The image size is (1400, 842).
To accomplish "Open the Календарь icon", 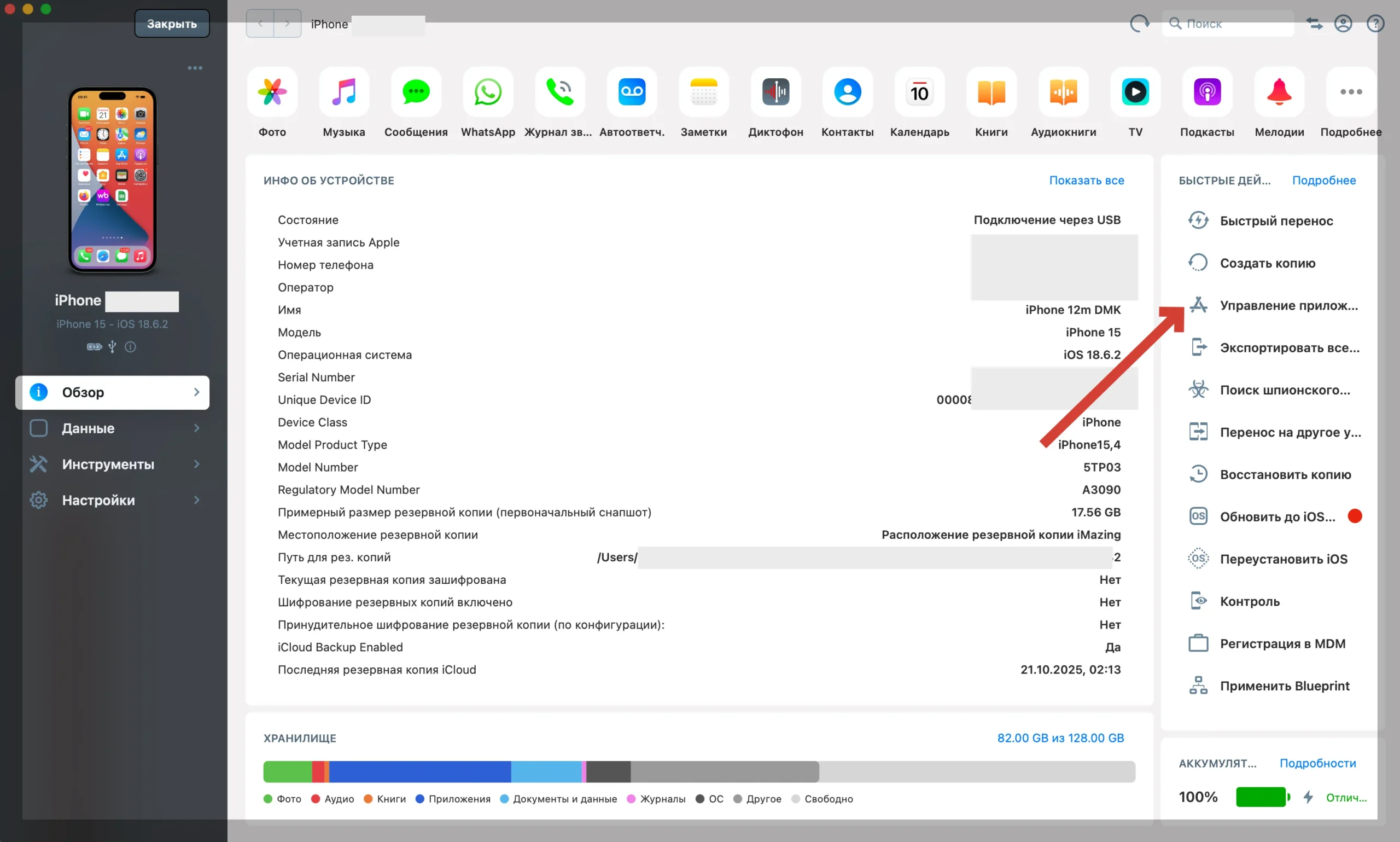I will [920, 92].
